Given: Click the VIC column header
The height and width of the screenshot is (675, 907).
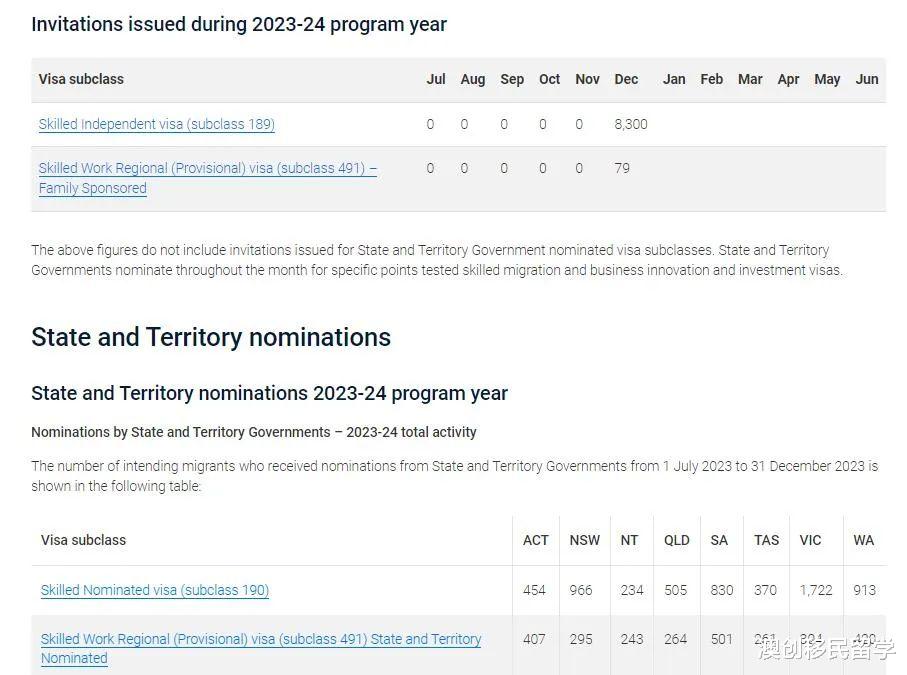Looking at the screenshot, I should click(810, 540).
